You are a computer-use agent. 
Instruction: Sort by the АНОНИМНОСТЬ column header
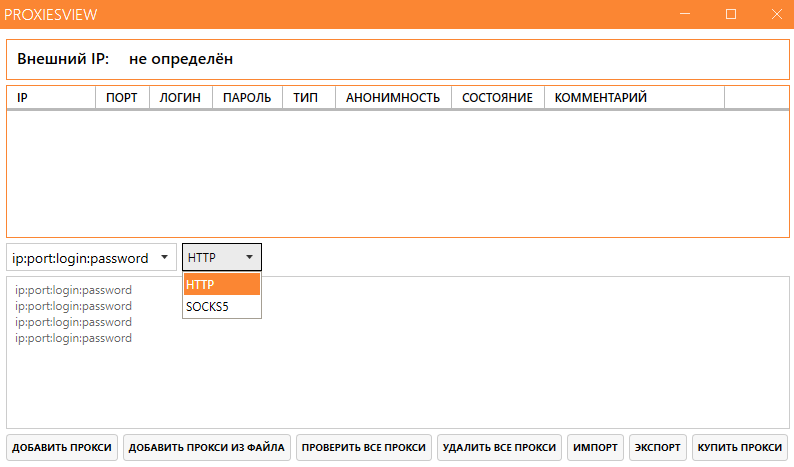coord(393,97)
